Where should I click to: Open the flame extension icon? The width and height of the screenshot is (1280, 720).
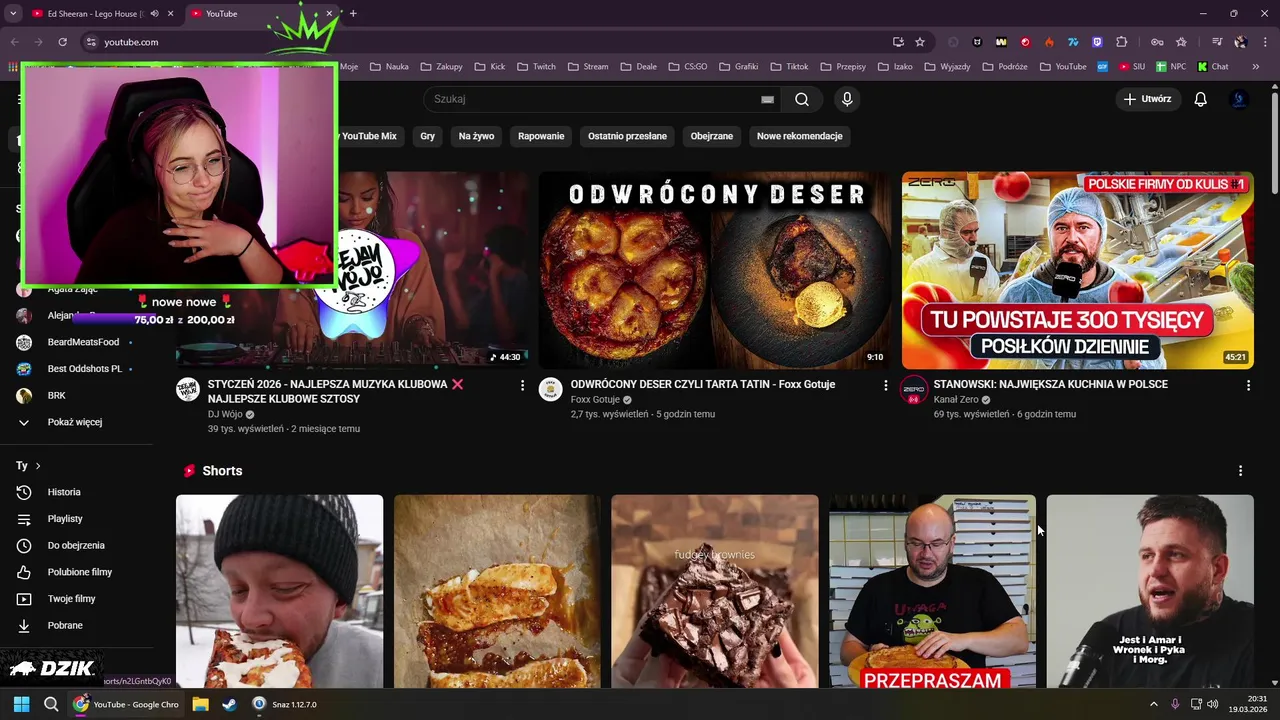coord(1049,42)
